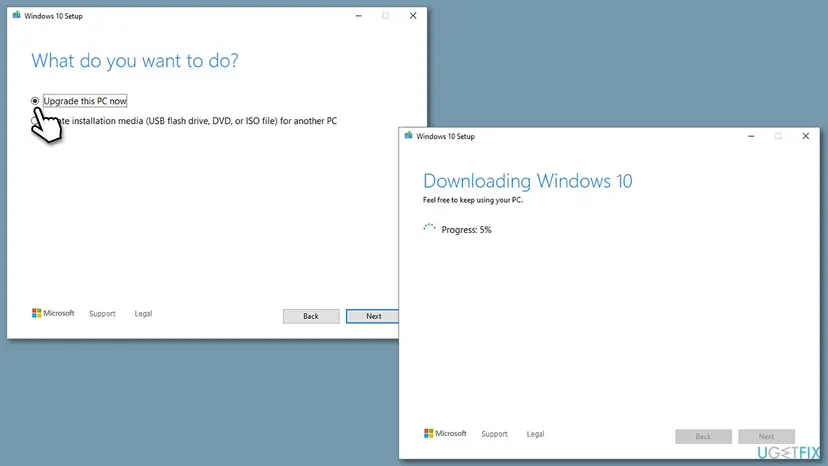Click the disabled Back button in the Downloading window
The image size is (828, 466).
(x=703, y=436)
